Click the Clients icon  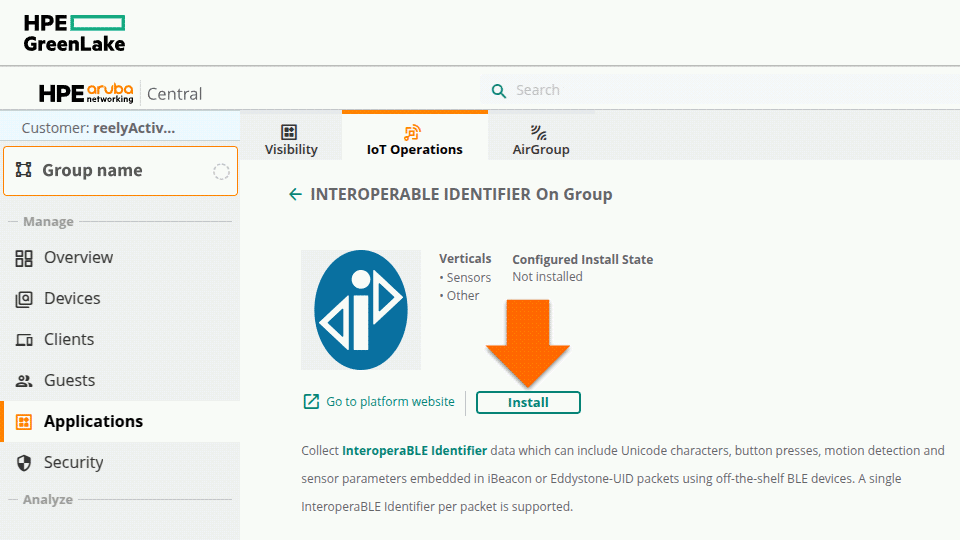click(24, 340)
